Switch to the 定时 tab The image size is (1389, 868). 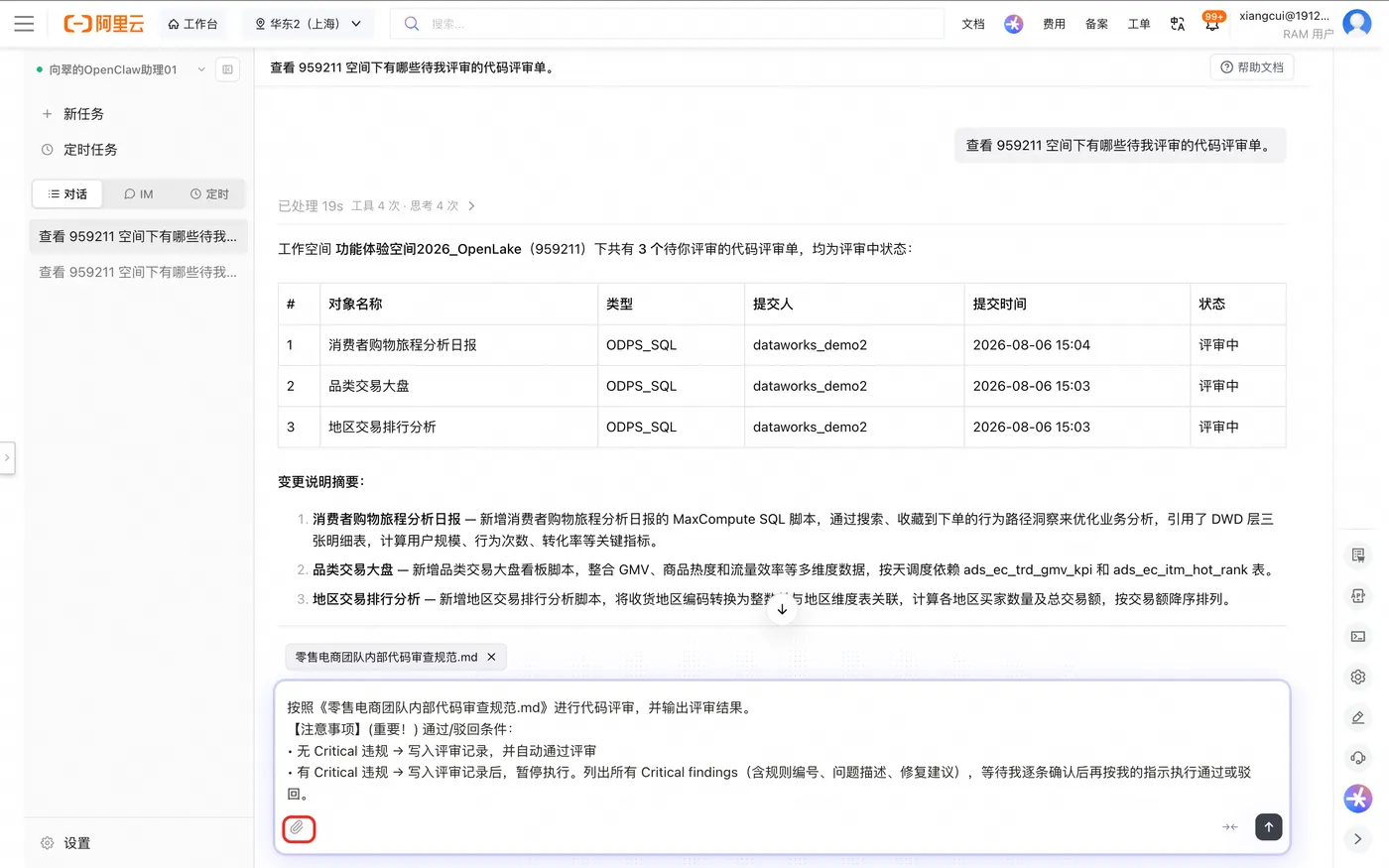tap(209, 193)
